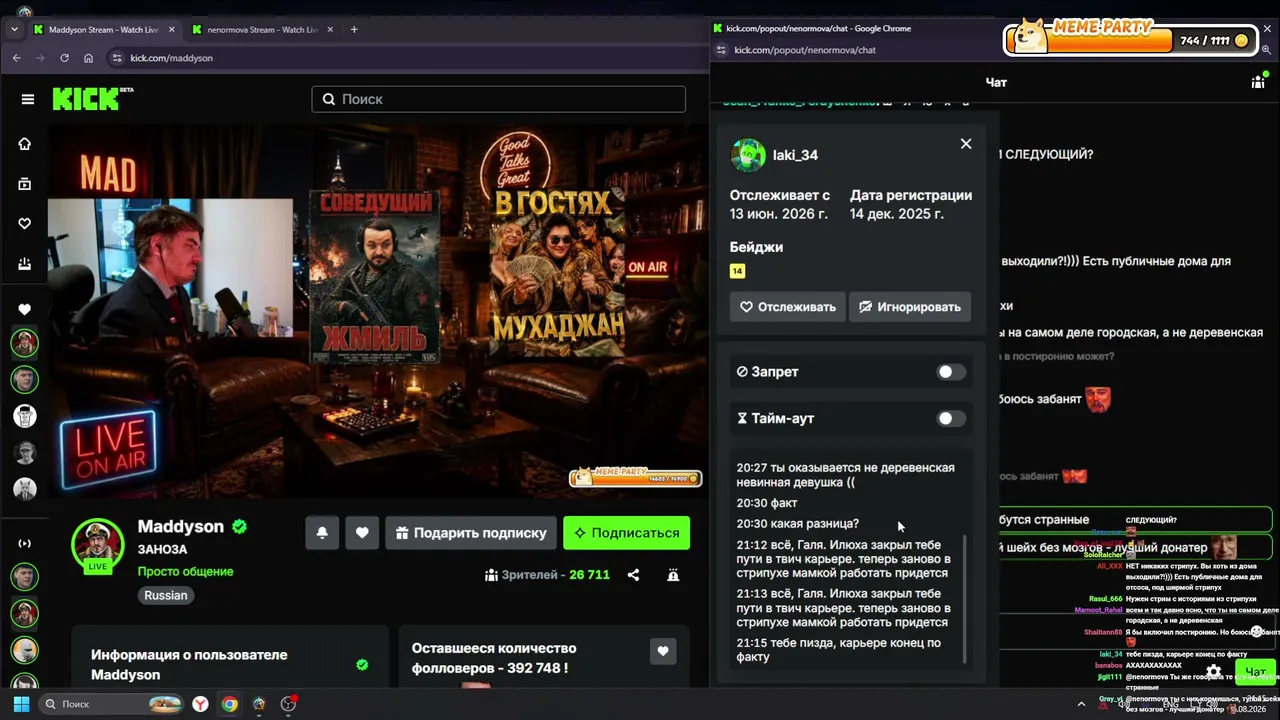This screenshot has height=720, width=1280.
Task: Toggle the Запрет ban switch
Action: [951, 372]
